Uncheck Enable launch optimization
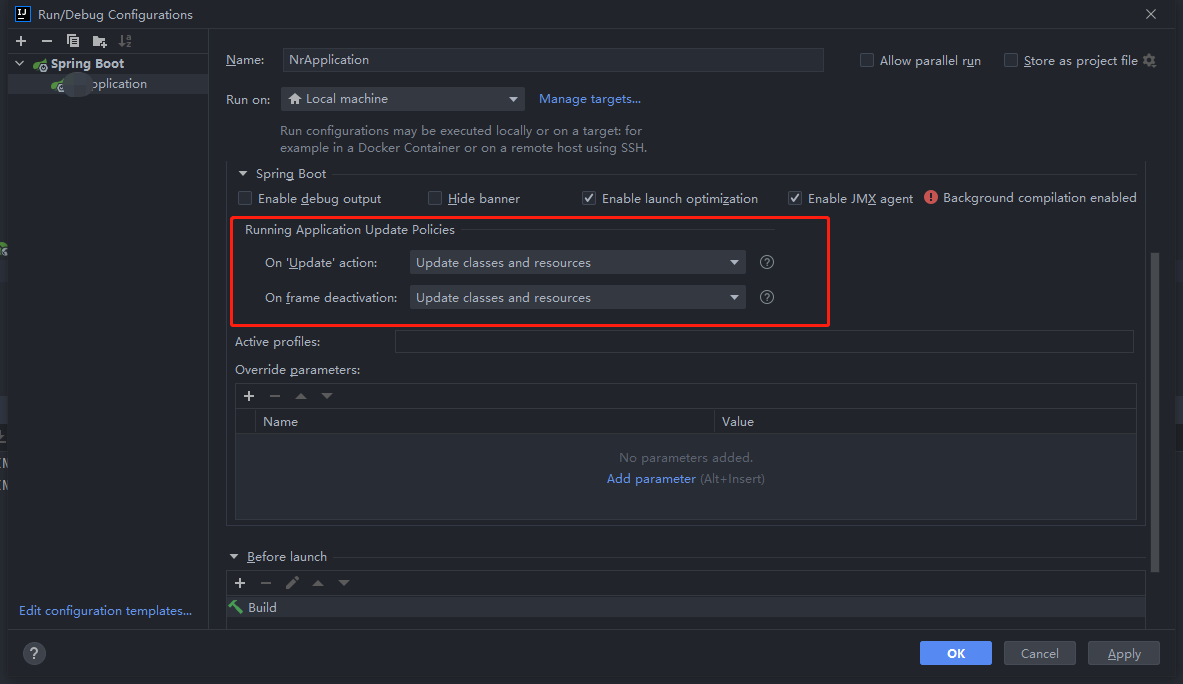Screen dimensions: 1183x684 (x=588, y=198)
